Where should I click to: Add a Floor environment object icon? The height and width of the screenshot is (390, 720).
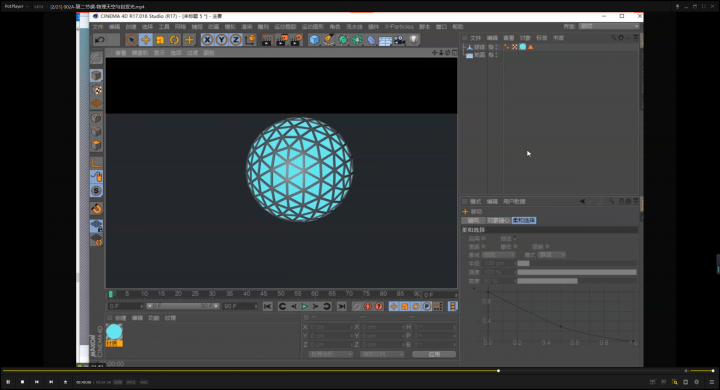(x=385, y=40)
